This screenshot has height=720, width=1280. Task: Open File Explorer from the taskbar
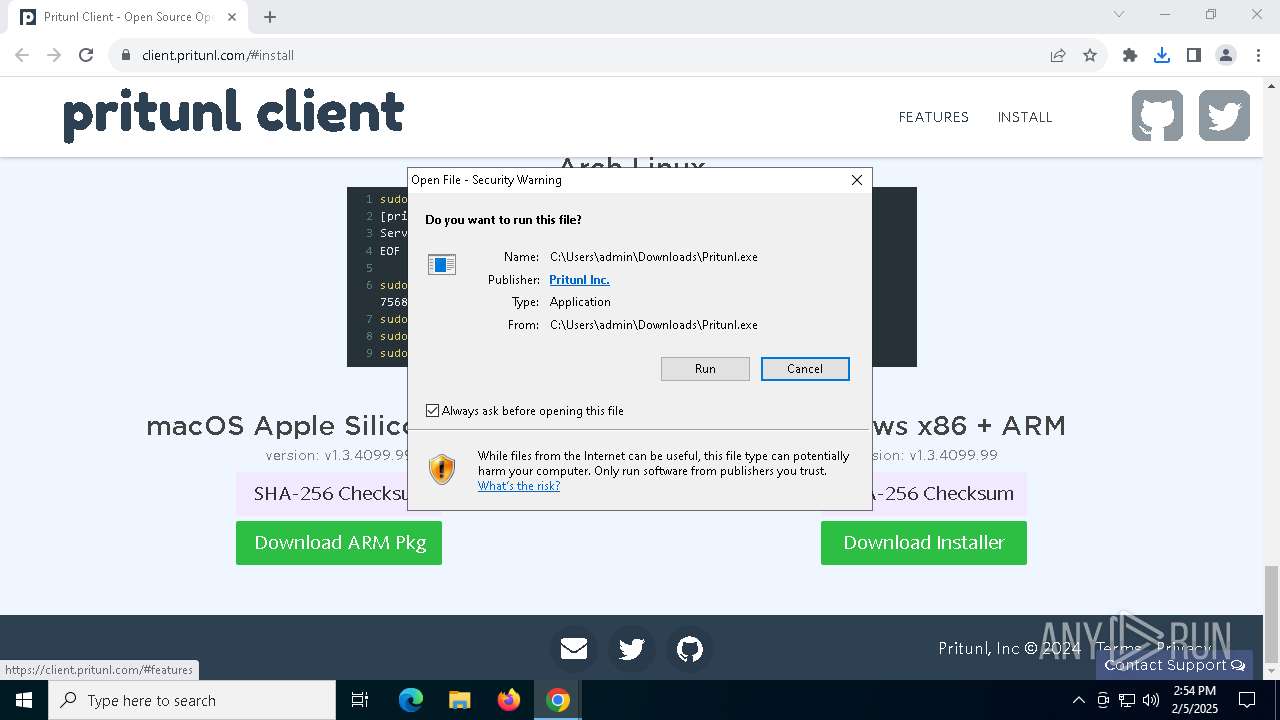pyautogui.click(x=460, y=700)
